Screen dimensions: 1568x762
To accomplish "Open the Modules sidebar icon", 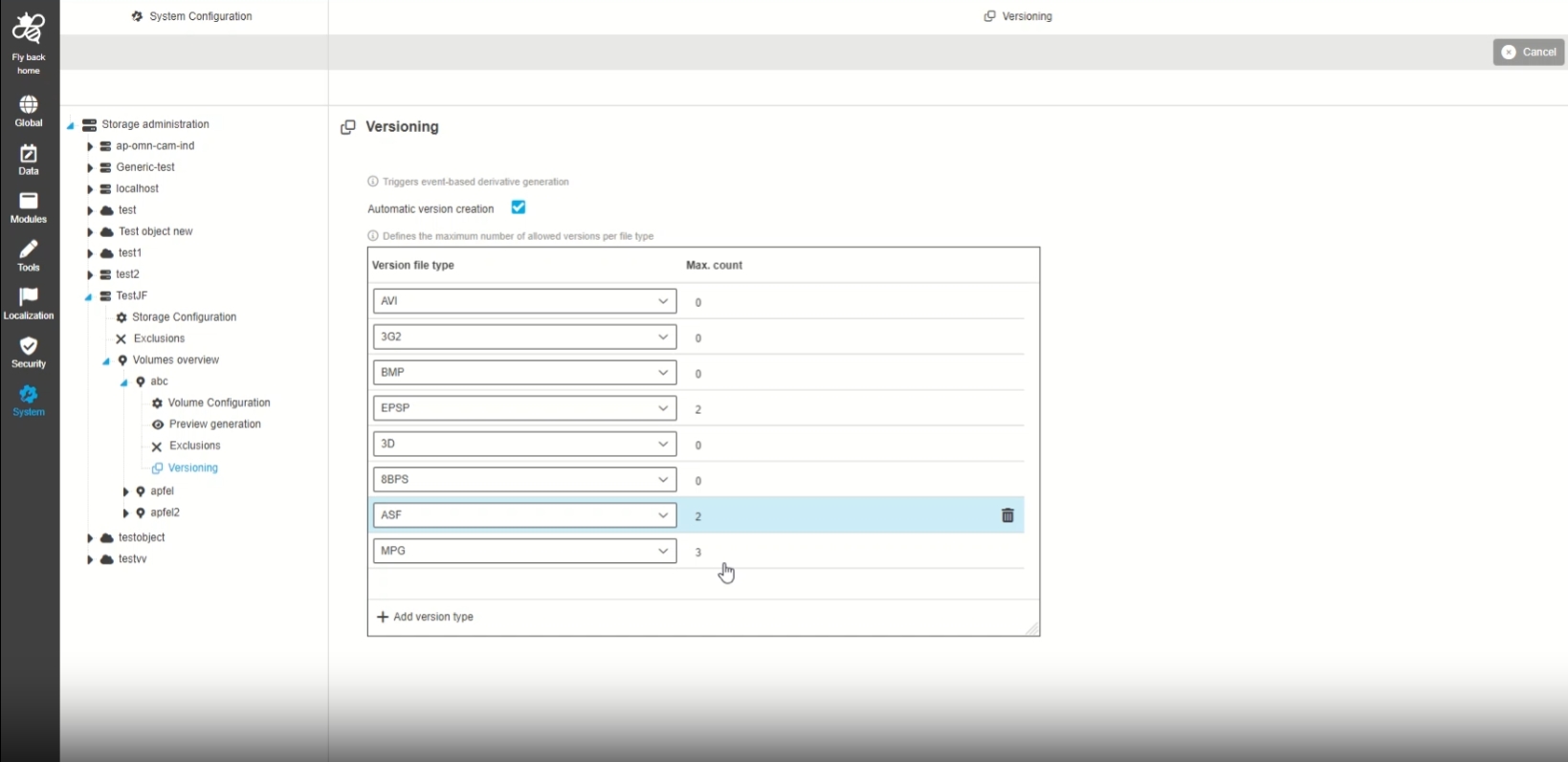I will [29, 202].
